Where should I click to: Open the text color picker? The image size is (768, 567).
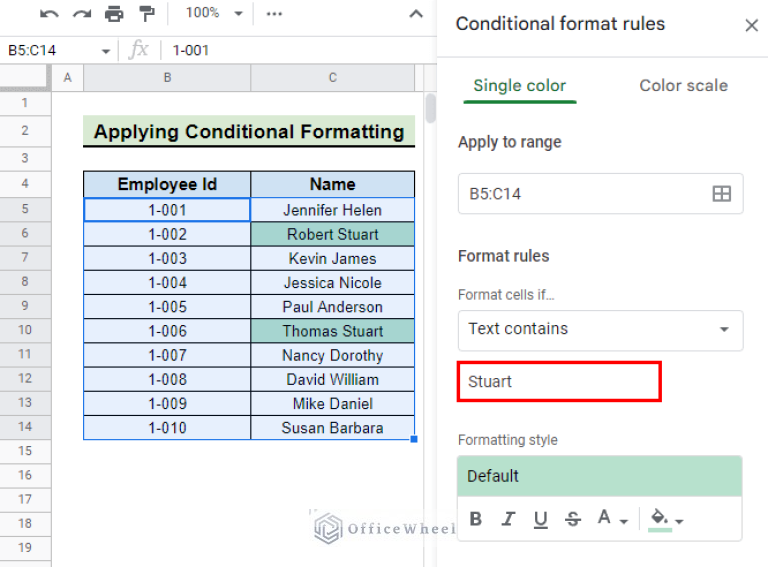(x=612, y=518)
